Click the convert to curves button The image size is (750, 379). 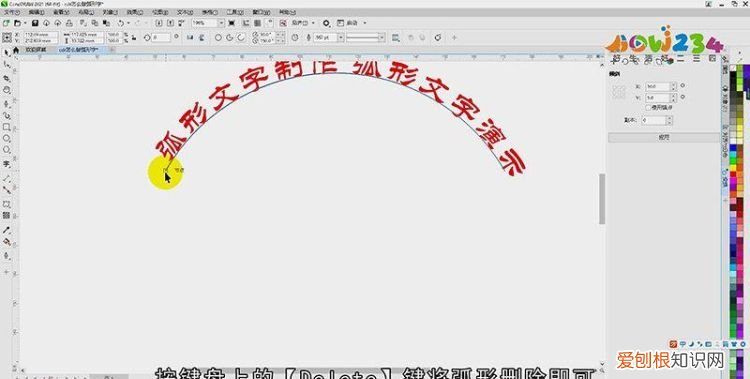point(438,37)
